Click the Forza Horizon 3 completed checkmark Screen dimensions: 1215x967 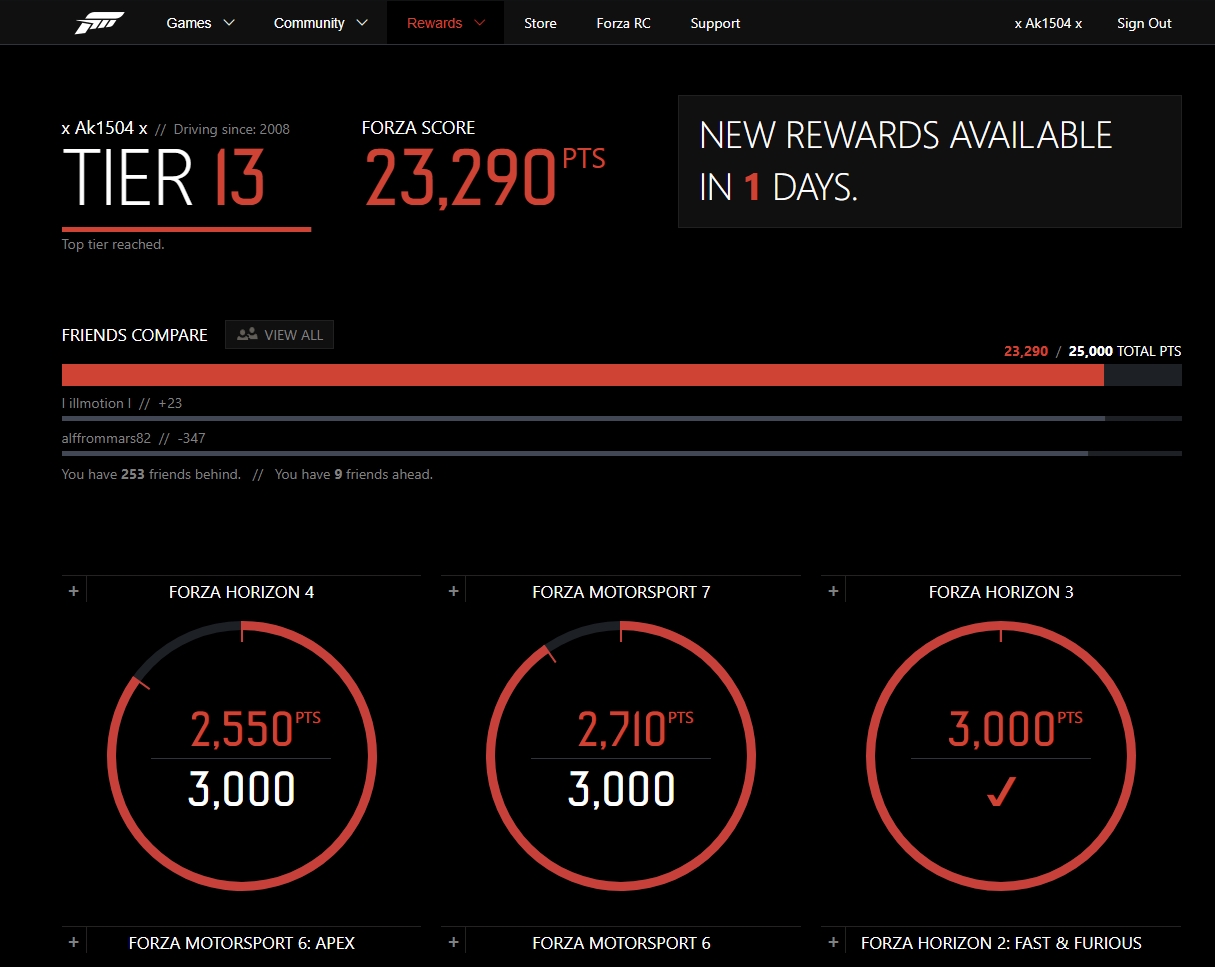(1001, 790)
